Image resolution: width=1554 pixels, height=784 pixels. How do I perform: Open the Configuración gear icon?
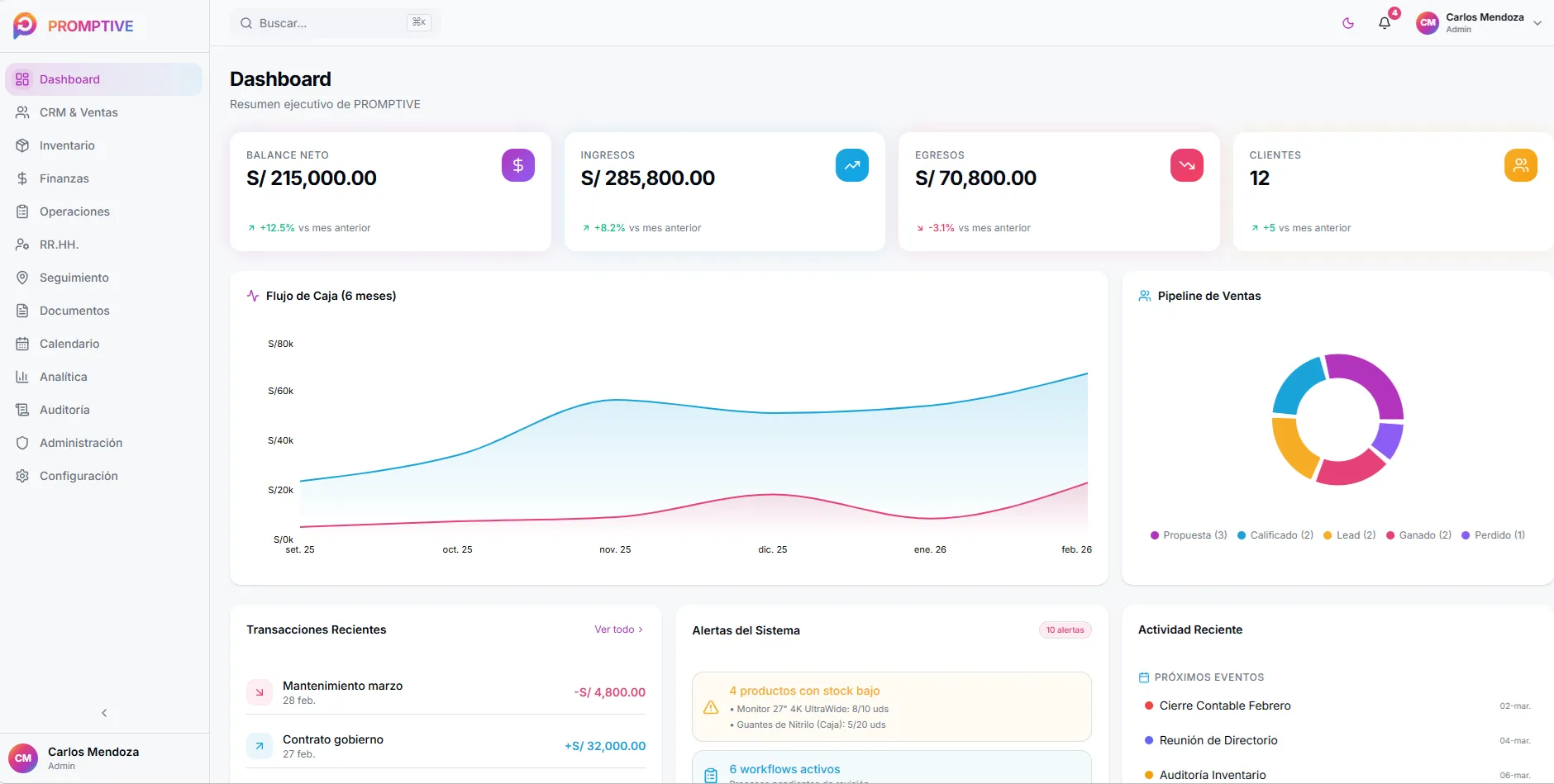22,476
